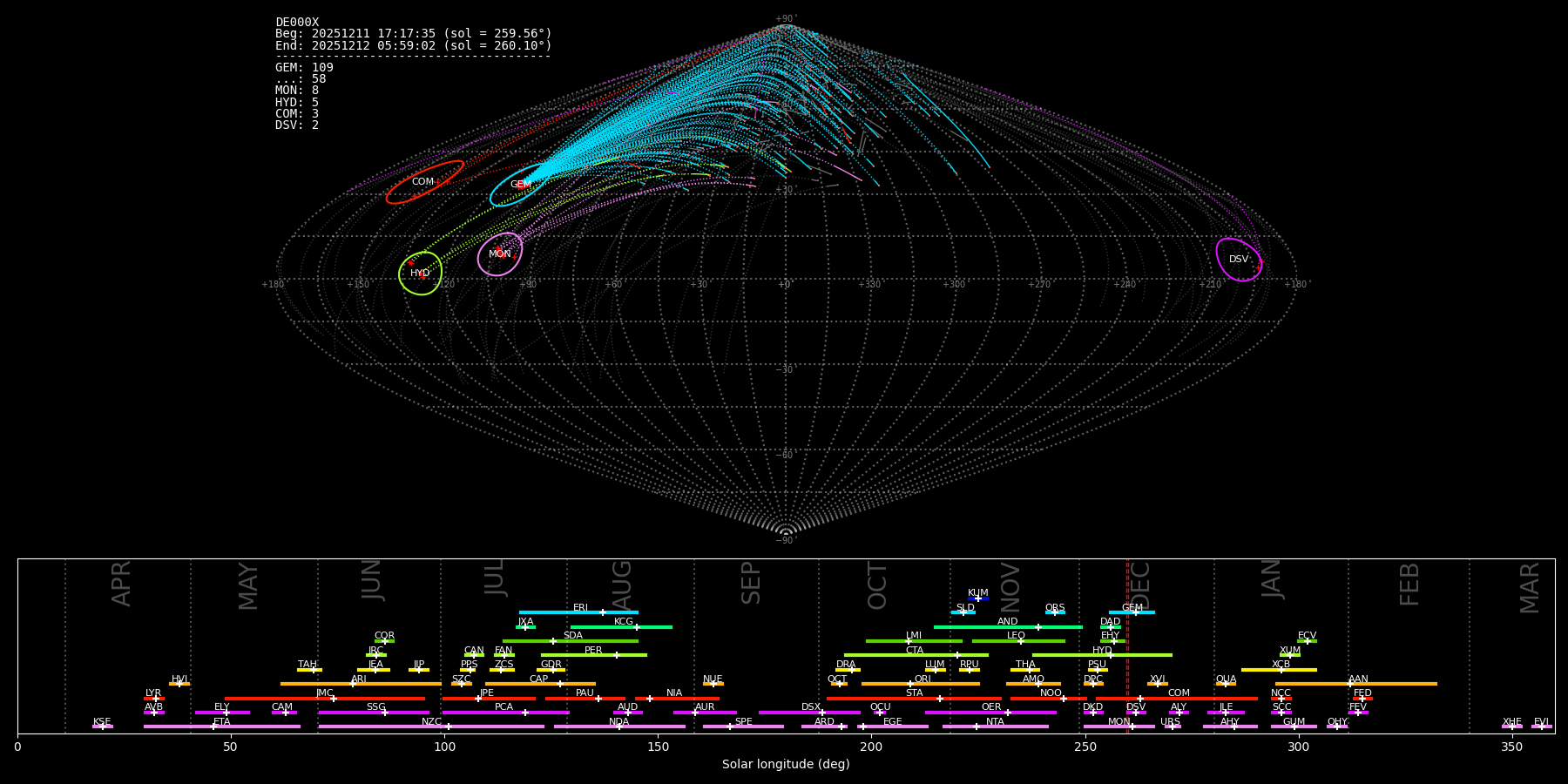Click the 'DRA' shower label in the timeline
1568x784 pixels.
(846, 665)
